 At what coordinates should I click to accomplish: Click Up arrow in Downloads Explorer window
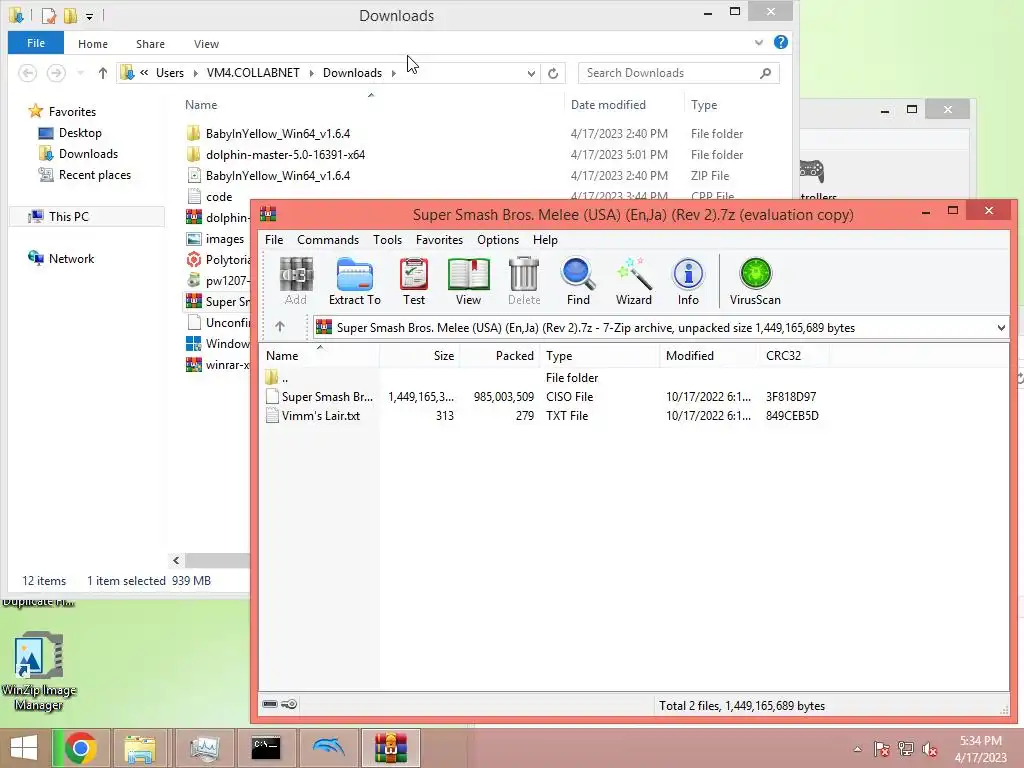103,73
